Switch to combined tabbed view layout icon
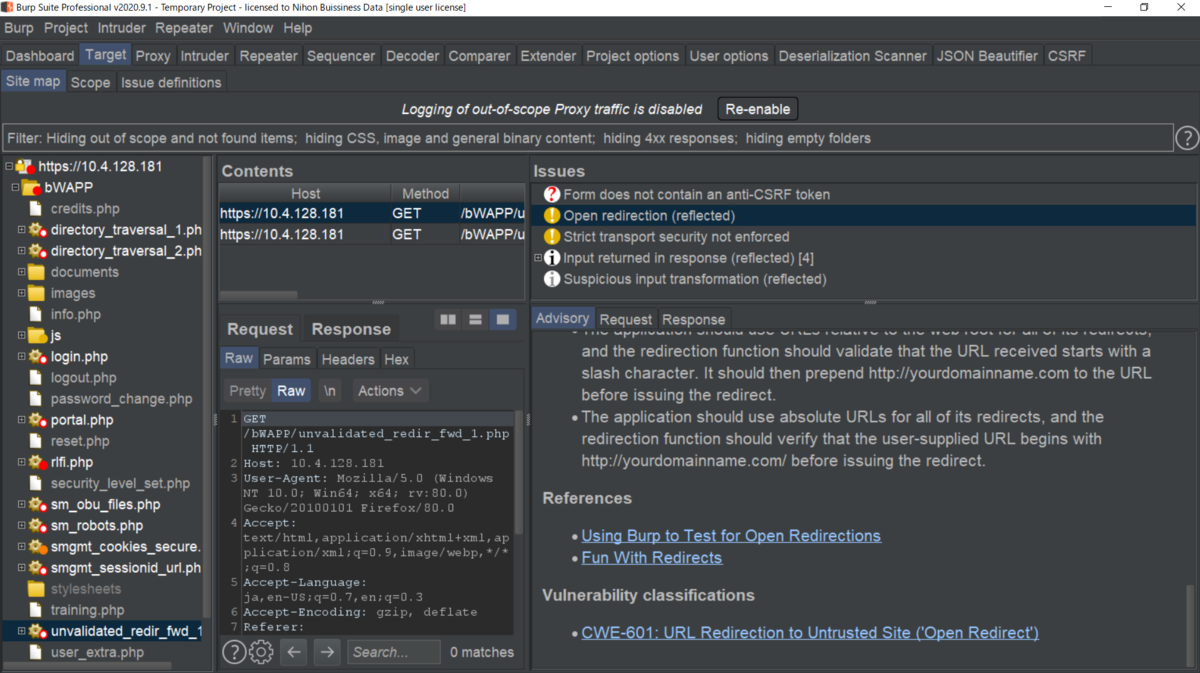 502,319
